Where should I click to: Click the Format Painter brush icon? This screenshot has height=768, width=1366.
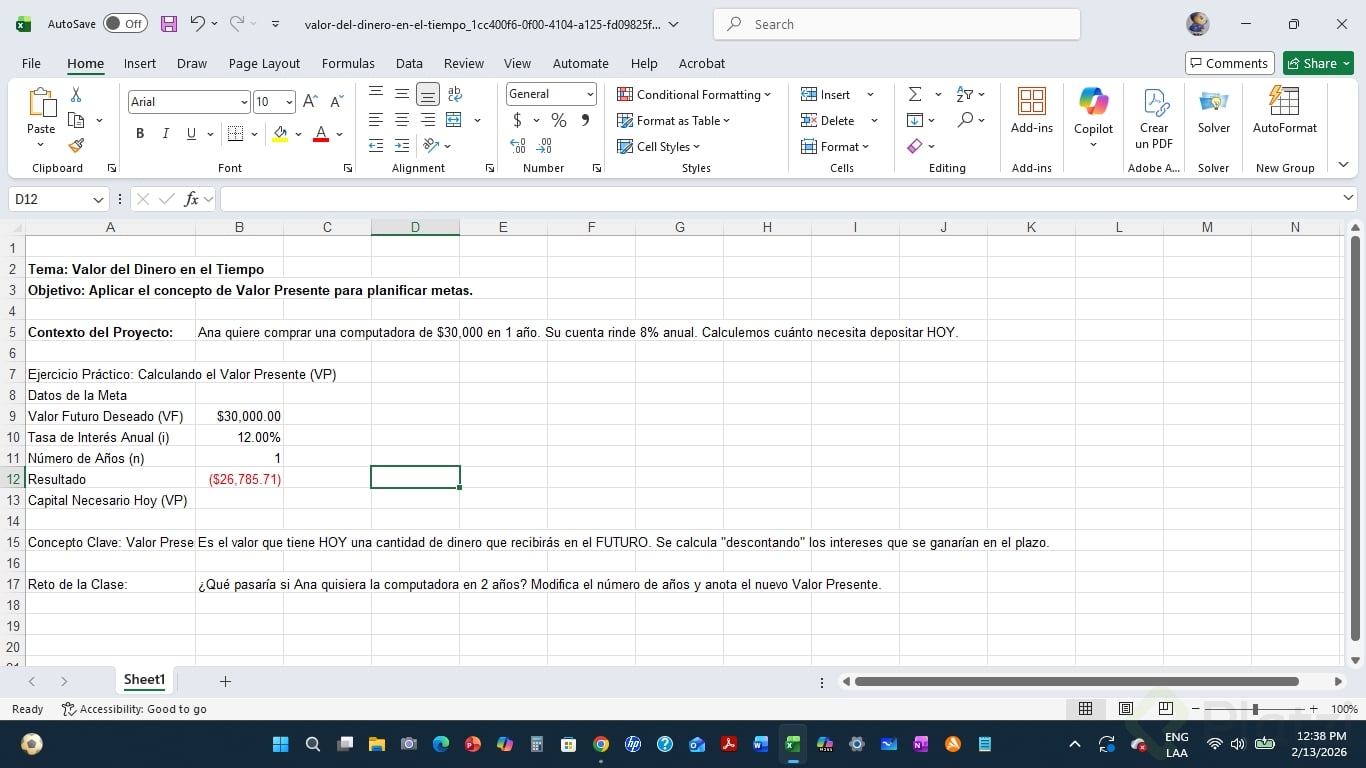pos(76,146)
